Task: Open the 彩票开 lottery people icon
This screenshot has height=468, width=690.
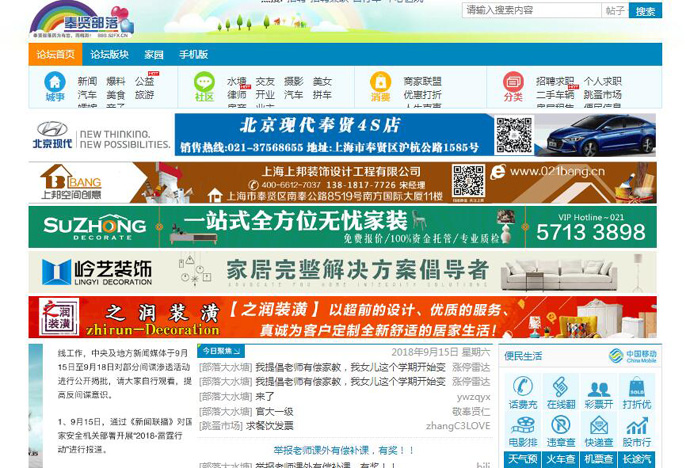Action: pyautogui.click(x=598, y=392)
